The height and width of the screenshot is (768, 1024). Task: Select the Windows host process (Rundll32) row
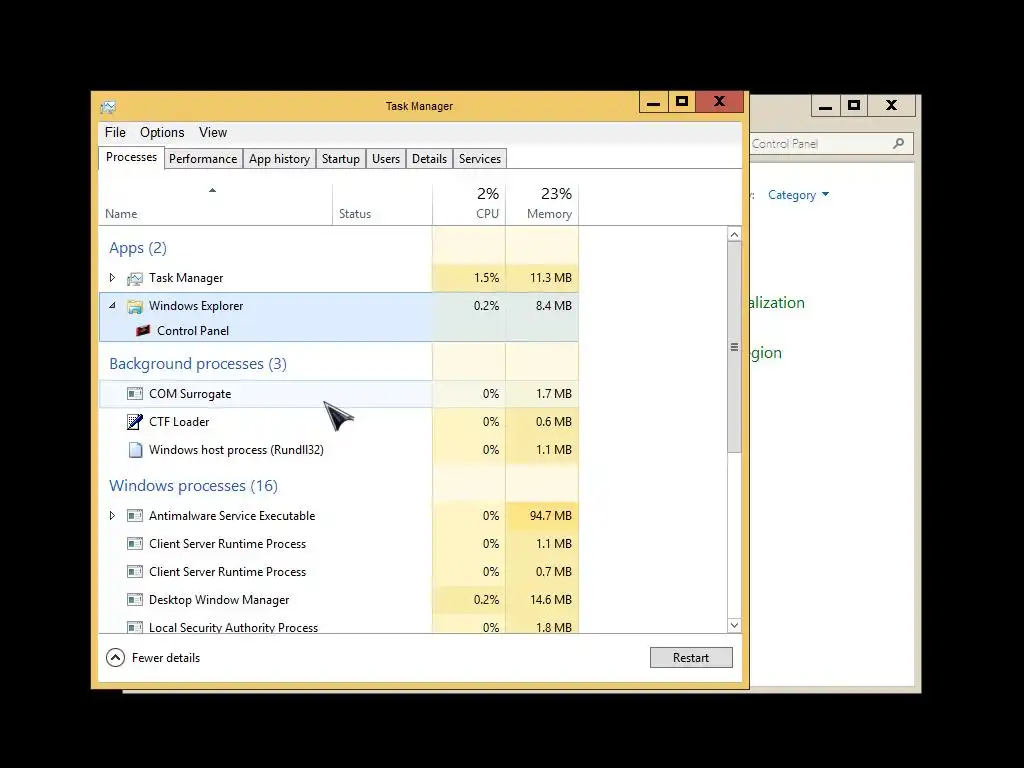coord(338,450)
